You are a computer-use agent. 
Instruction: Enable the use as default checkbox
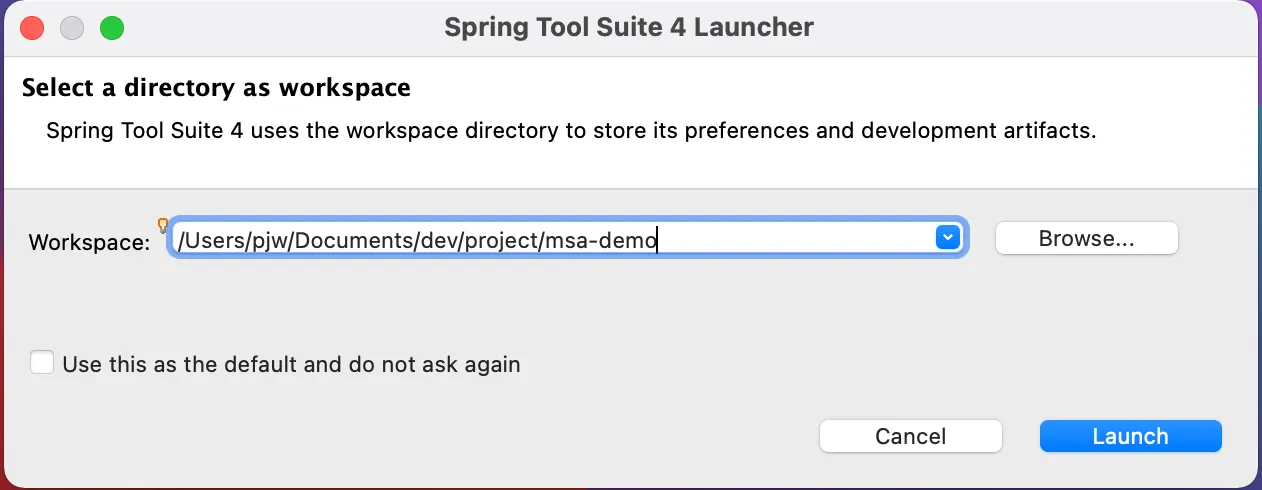click(42, 362)
